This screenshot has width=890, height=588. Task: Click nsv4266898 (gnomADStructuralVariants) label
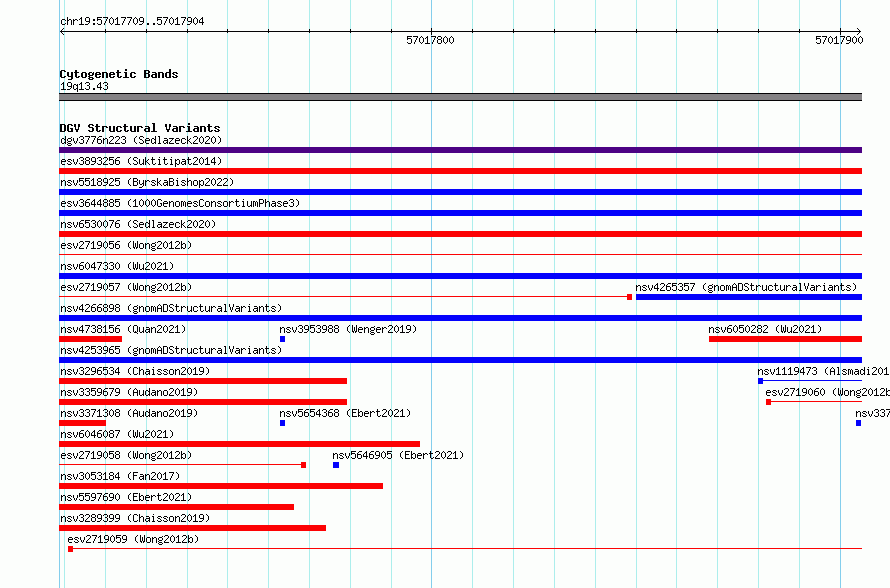[171, 308]
